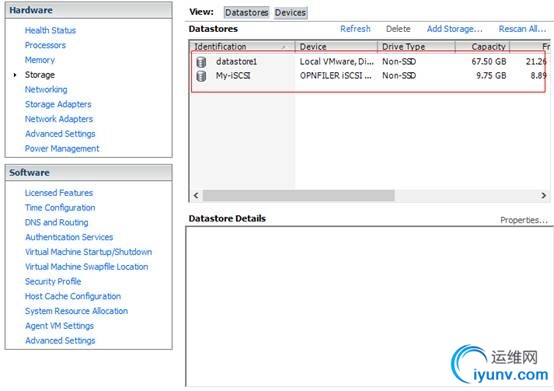Viewport: 554px width, 391px height.
Task: Open Health Status link
Action: click(50, 30)
